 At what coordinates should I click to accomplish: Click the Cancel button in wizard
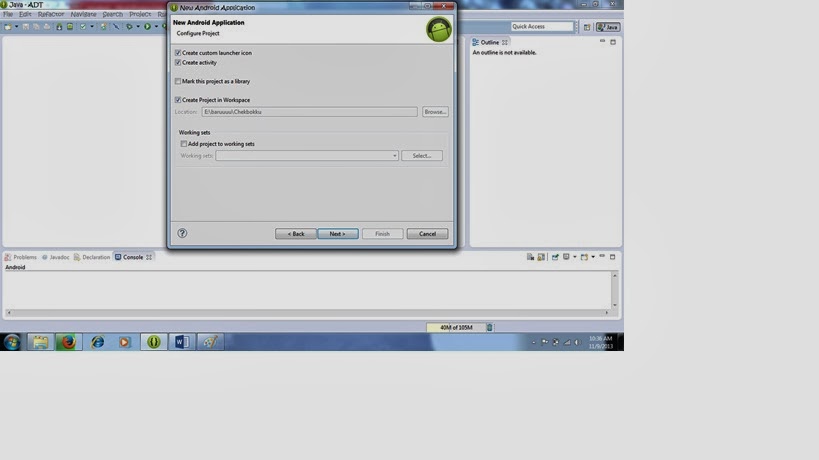tap(427, 233)
